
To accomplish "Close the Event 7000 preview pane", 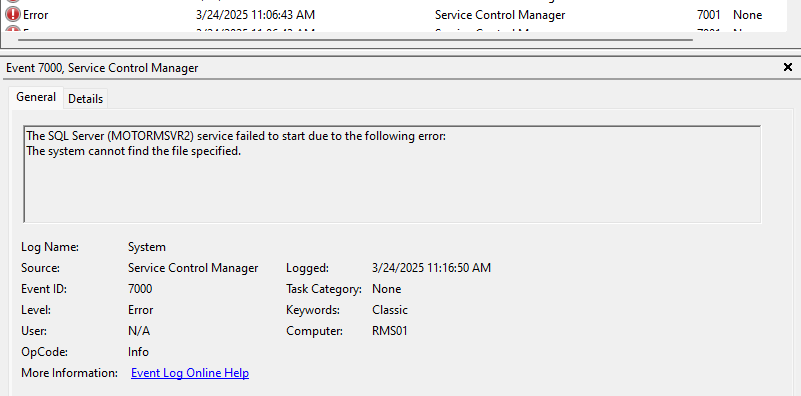I will click(x=788, y=67).
